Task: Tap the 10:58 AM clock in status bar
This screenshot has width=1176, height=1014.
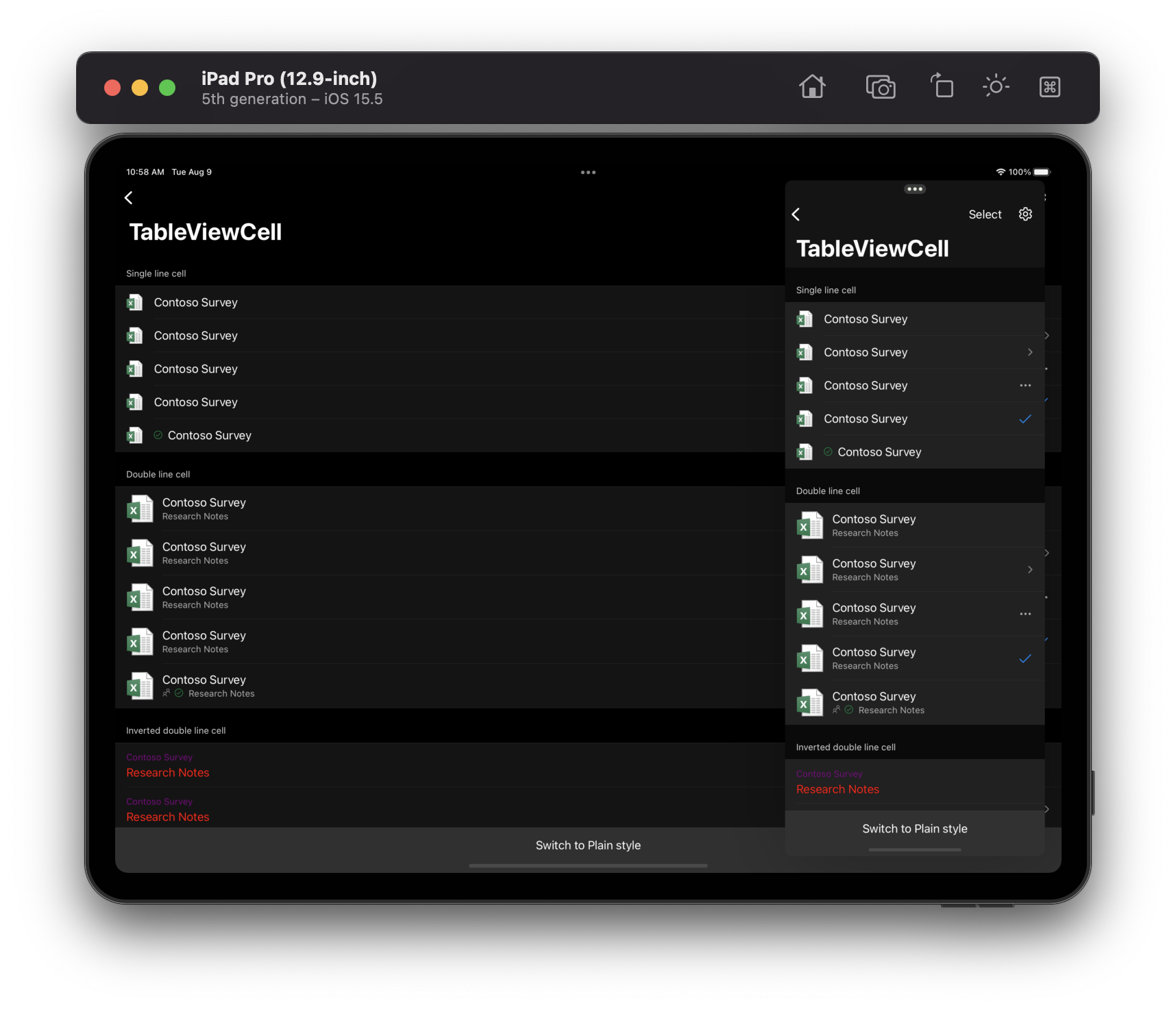Action: 145,172
